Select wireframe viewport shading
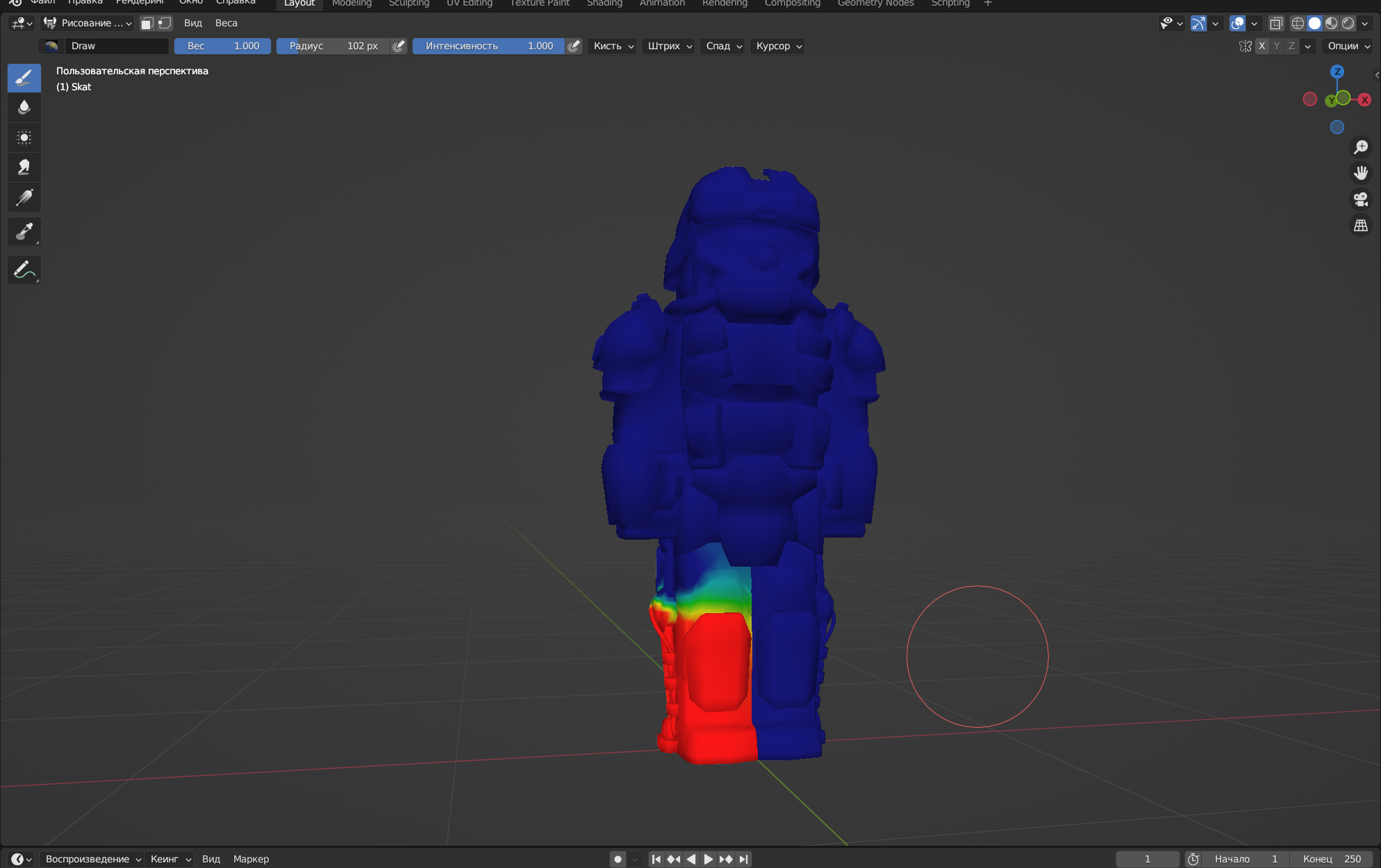Viewport: 1381px width, 868px height. click(x=1298, y=23)
